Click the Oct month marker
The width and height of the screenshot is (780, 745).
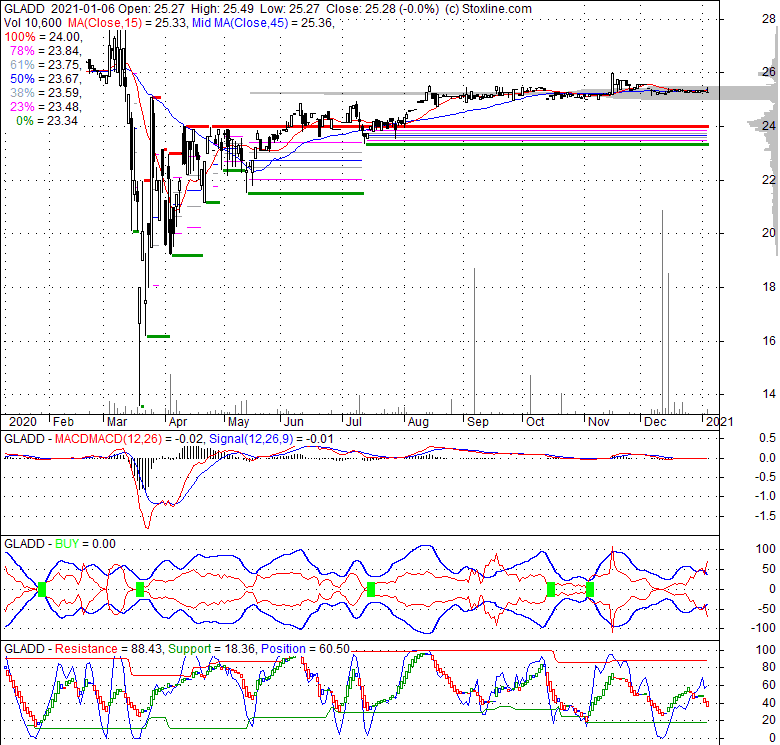coord(535,422)
